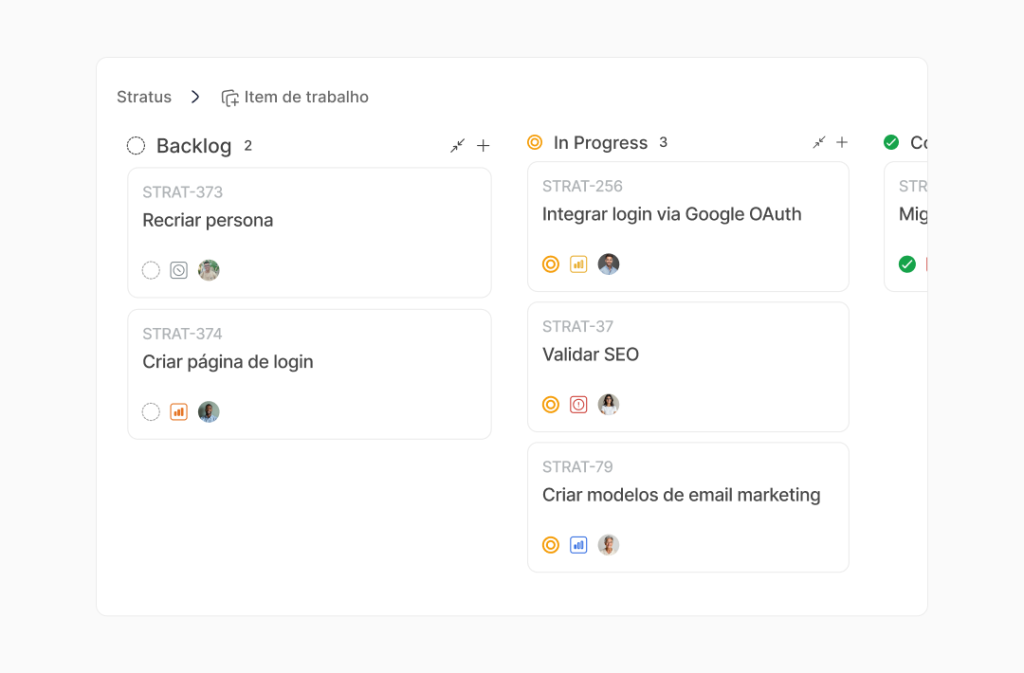This screenshot has width=1024, height=673.
Task: Click yellow priority icon on Integrar login card
Action: tap(579, 264)
